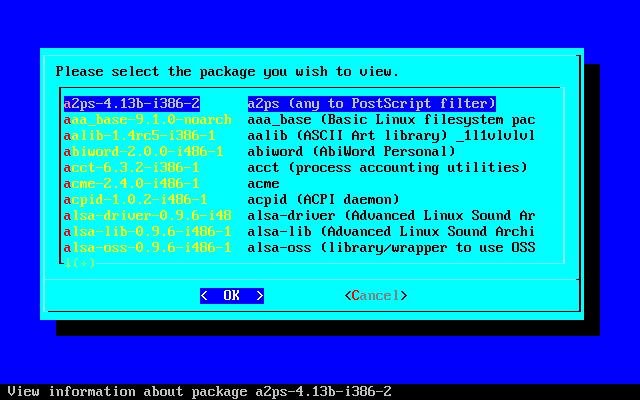Highlight the acme-2.4.0-i486-1 package
This screenshot has height=400, width=640.
tap(132, 183)
